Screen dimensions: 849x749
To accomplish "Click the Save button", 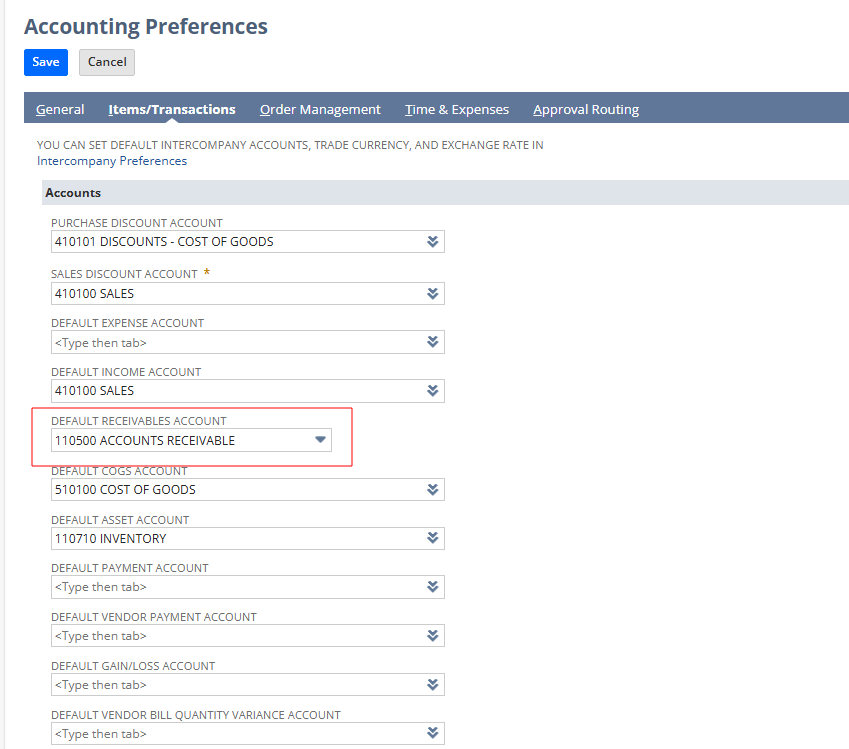I will pyautogui.click(x=45, y=62).
